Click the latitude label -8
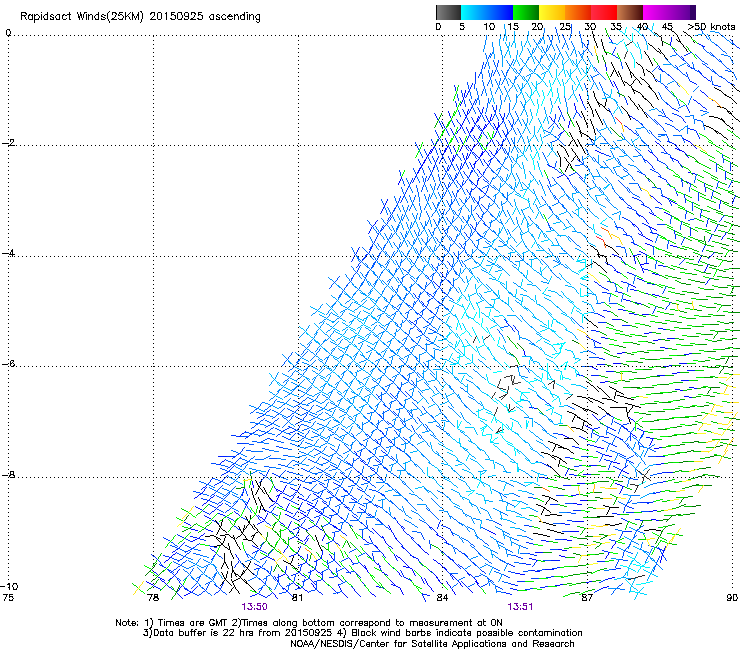Image resolution: width=740 pixels, height=650 pixels. [8, 475]
